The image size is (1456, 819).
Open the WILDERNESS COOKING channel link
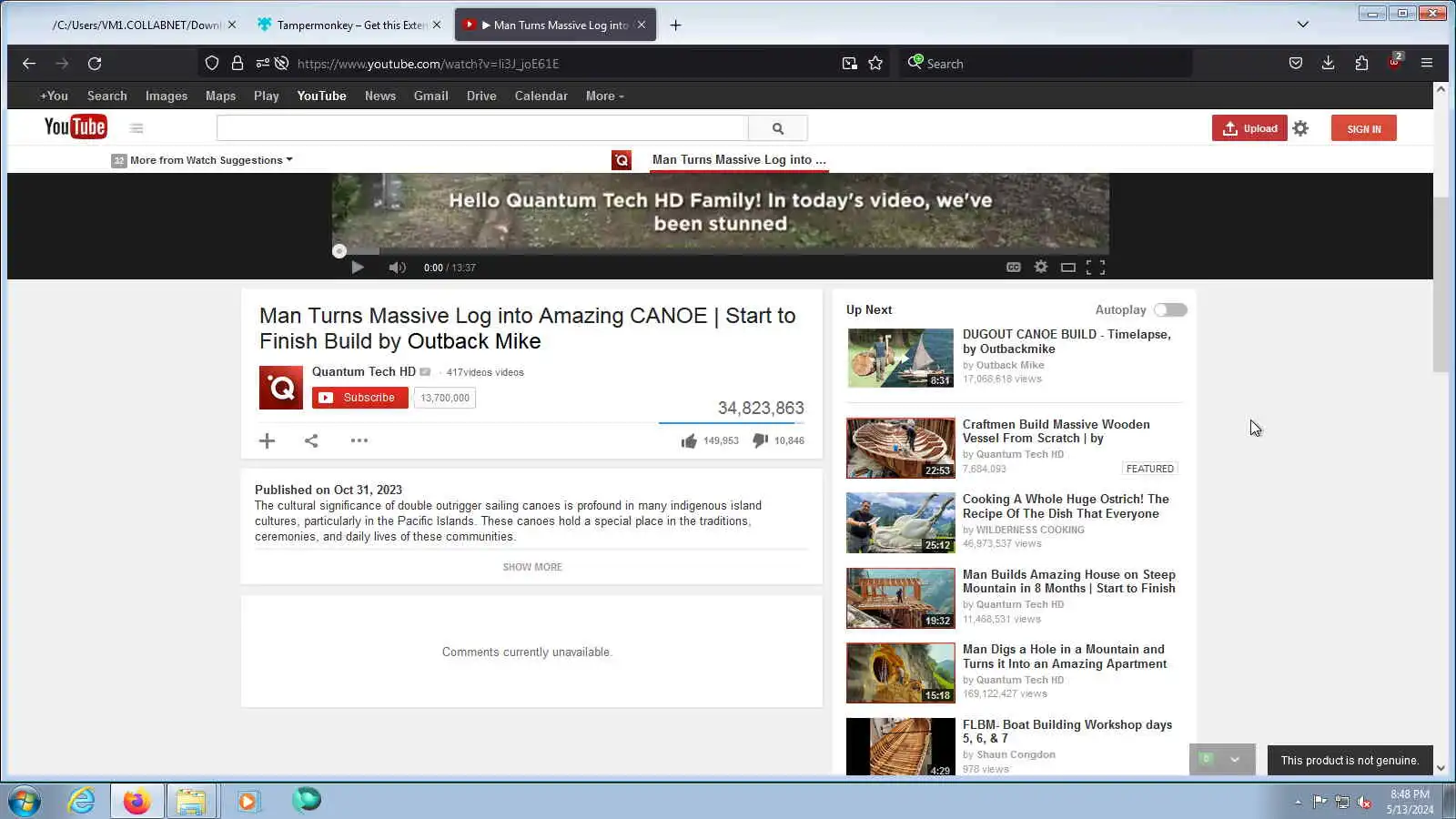point(1030,530)
